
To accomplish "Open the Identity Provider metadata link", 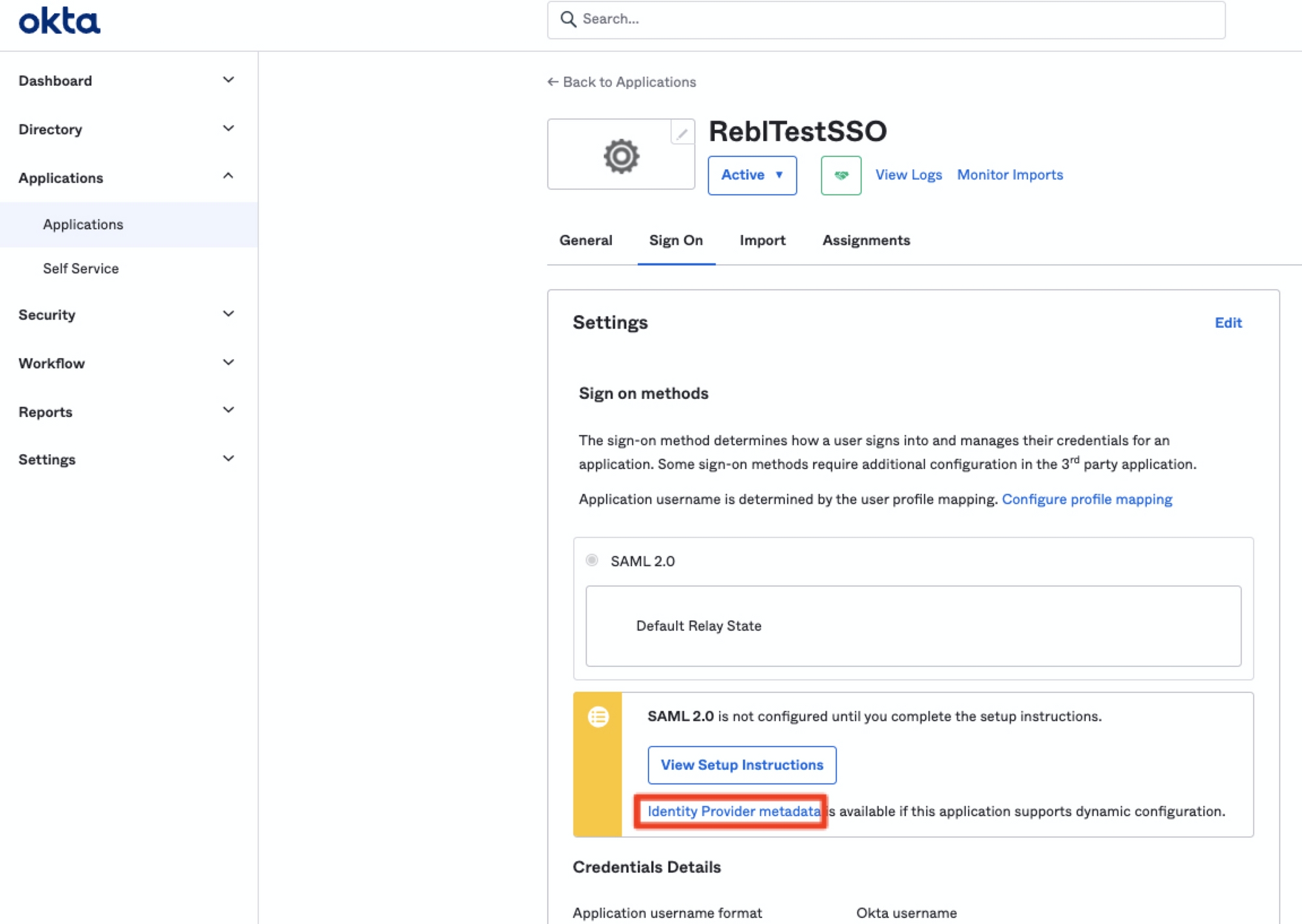I will [x=733, y=811].
